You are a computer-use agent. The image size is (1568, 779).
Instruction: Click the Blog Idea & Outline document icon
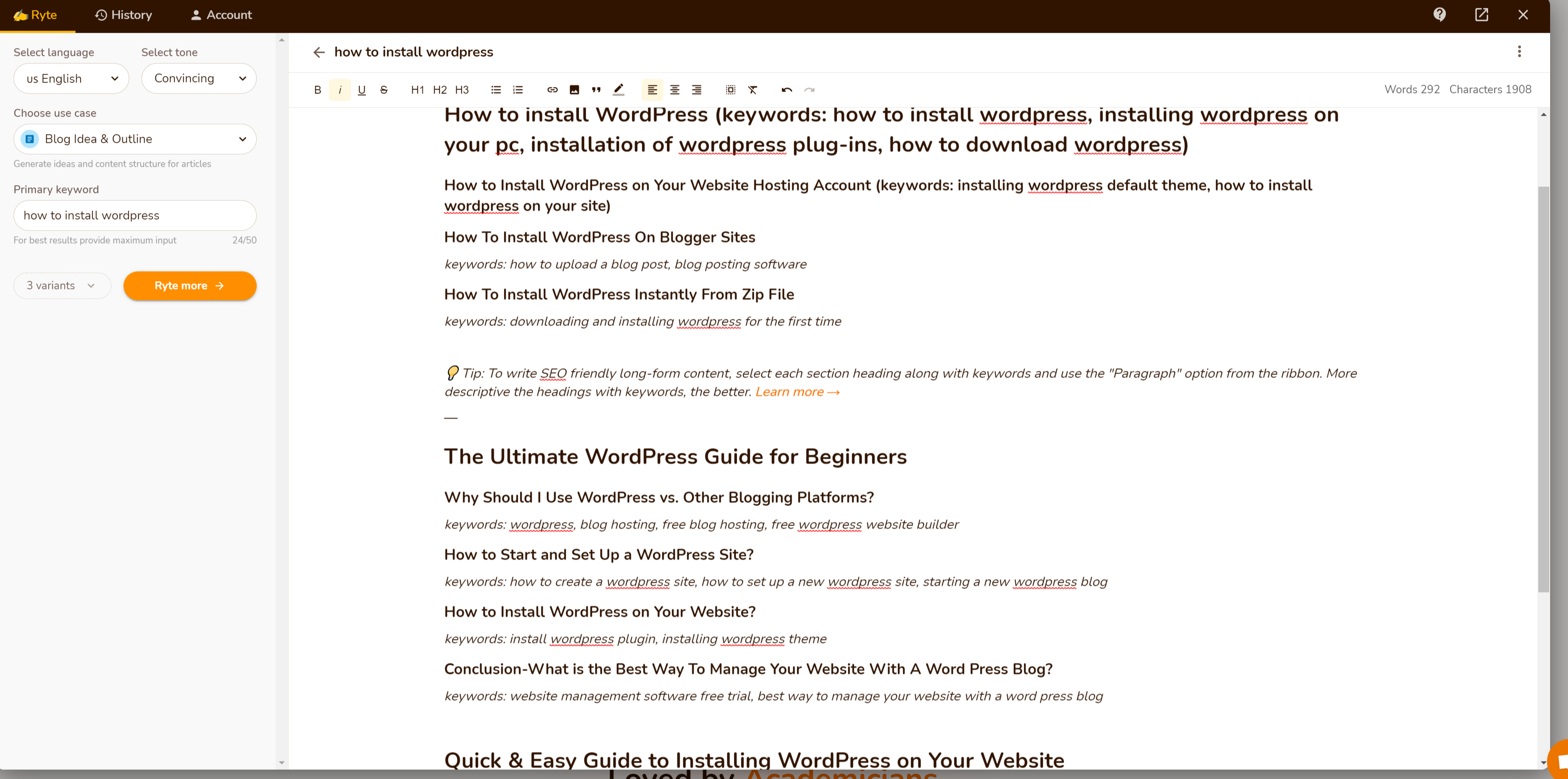tap(29, 139)
